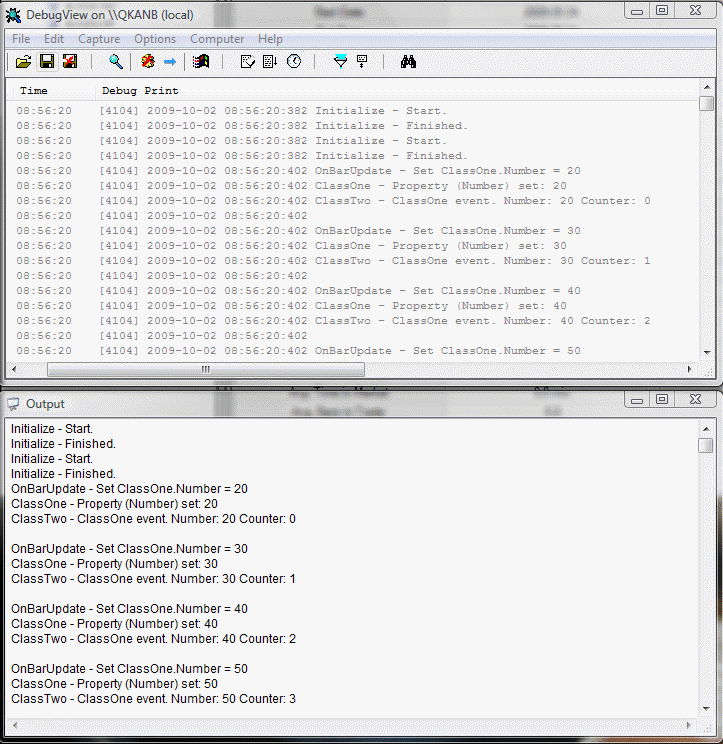Image resolution: width=723 pixels, height=744 pixels.
Task: Open the Computer menu
Action: click(217, 39)
